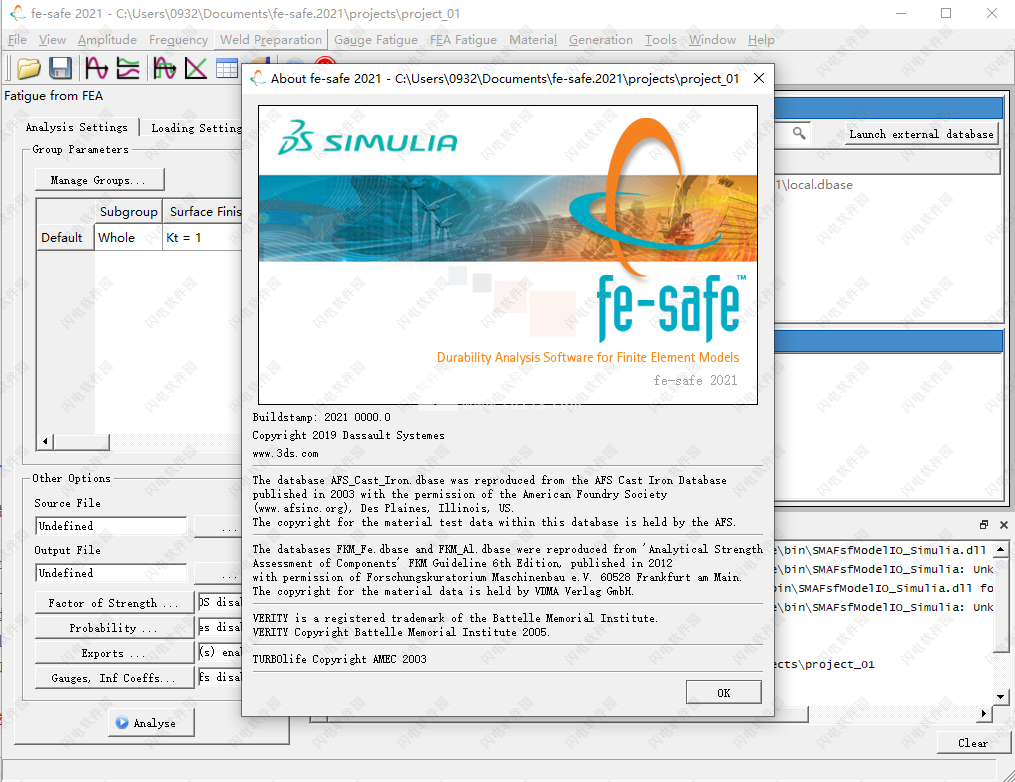Viewport: 1015px width, 782px height.
Task: Switch to the Analysis Settings tab
Action: tap(76, 127)
